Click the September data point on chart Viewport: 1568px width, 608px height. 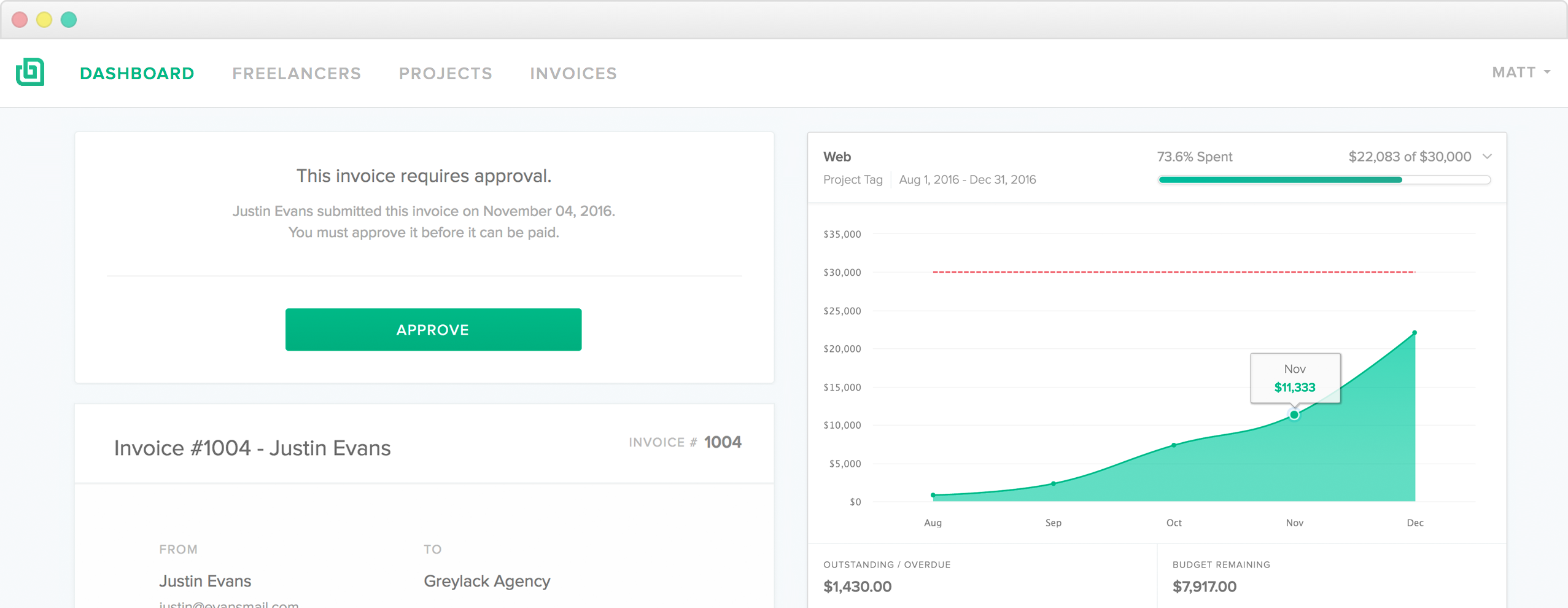point(1054,484)
